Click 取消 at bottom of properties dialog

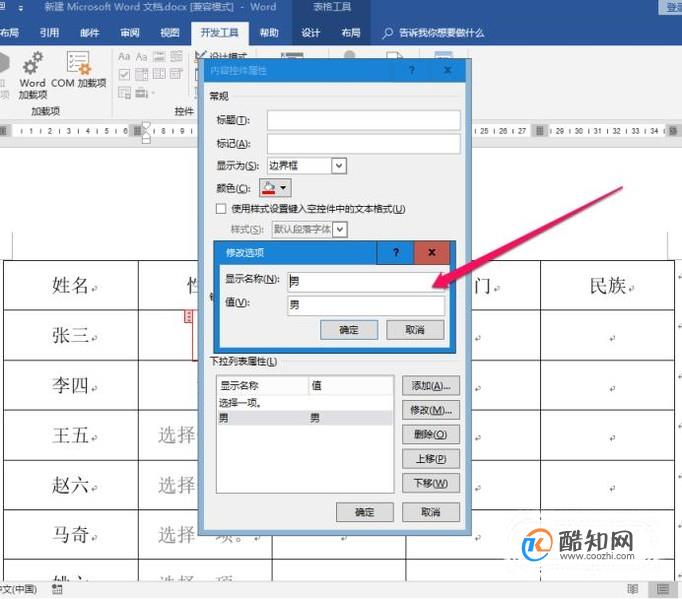pyautogui.click(x=431, y=512)
